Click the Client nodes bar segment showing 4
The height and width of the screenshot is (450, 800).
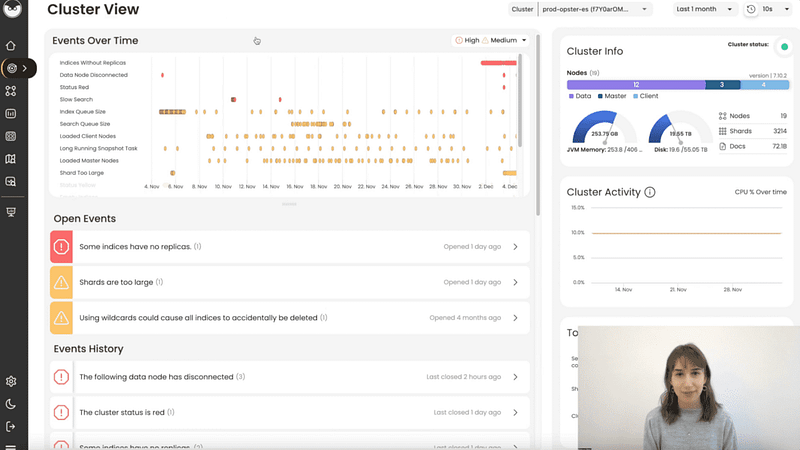(764, 85)
